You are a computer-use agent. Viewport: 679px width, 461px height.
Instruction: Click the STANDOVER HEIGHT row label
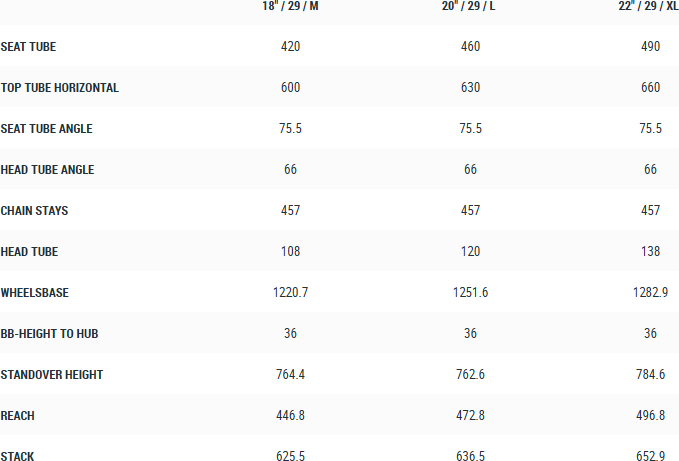click(x=52, y=375)
